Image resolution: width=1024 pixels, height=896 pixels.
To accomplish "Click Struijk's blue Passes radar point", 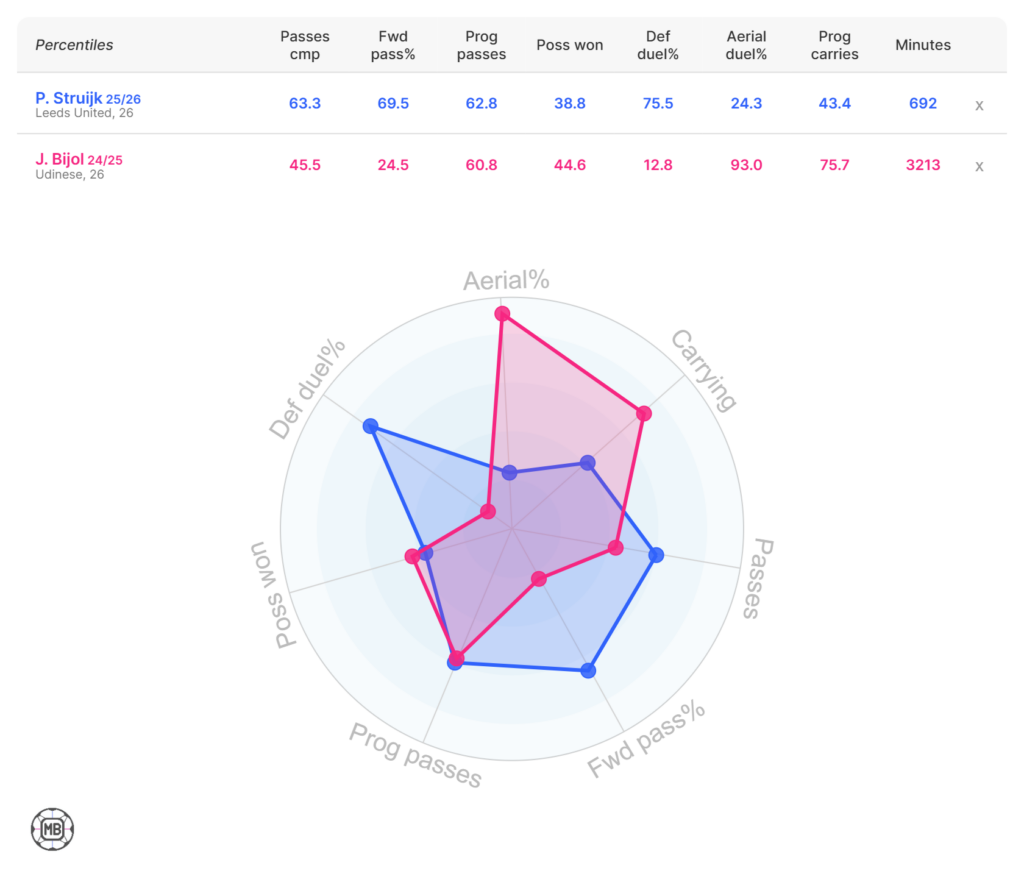I will 655,555.
